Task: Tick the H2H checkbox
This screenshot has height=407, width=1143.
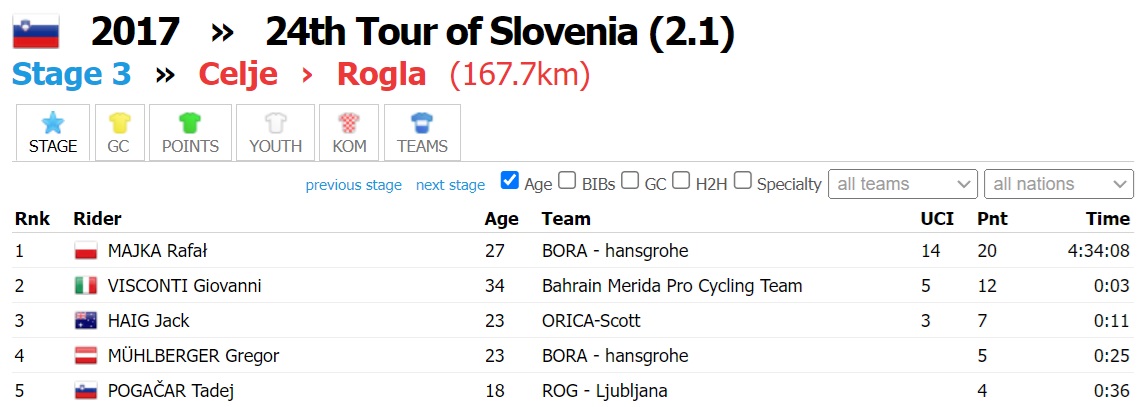Action: (x=681, y=180)
